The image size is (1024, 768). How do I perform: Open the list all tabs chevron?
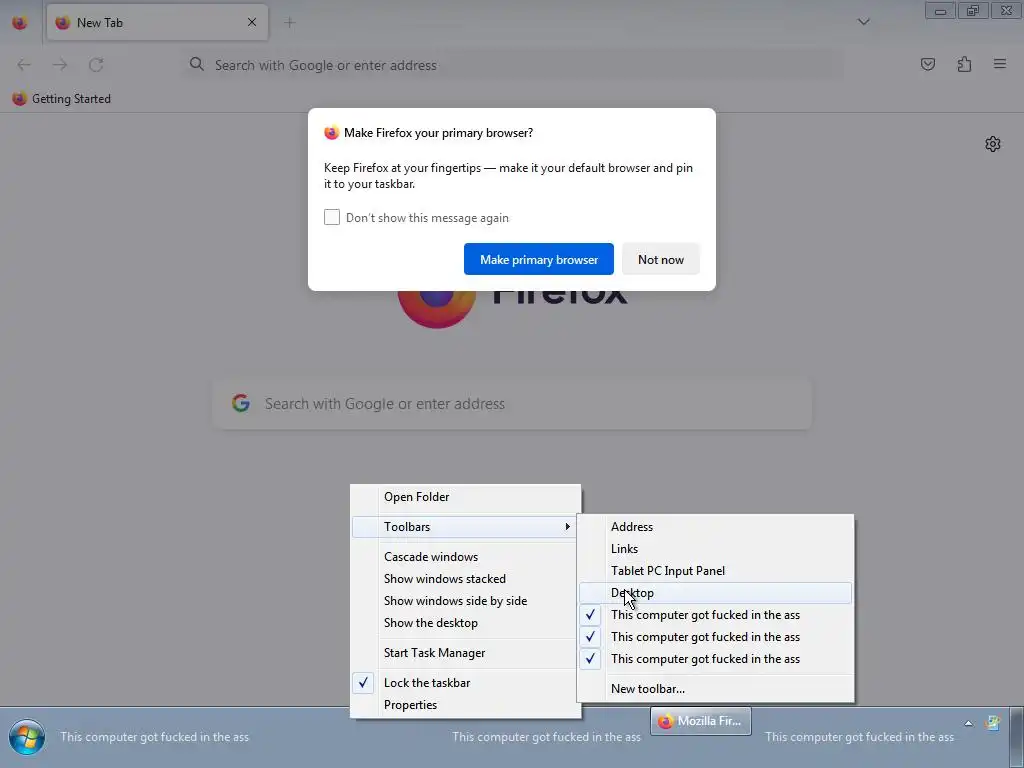[863, 22]
